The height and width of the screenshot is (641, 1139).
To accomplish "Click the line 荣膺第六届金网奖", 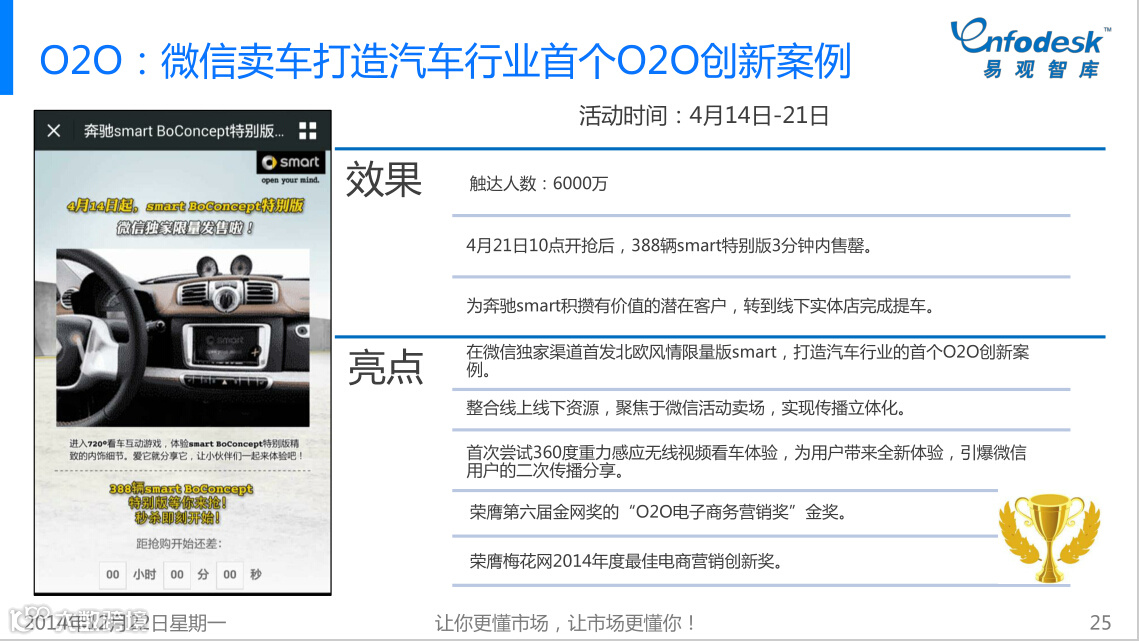I will click(x=659, y=512).
